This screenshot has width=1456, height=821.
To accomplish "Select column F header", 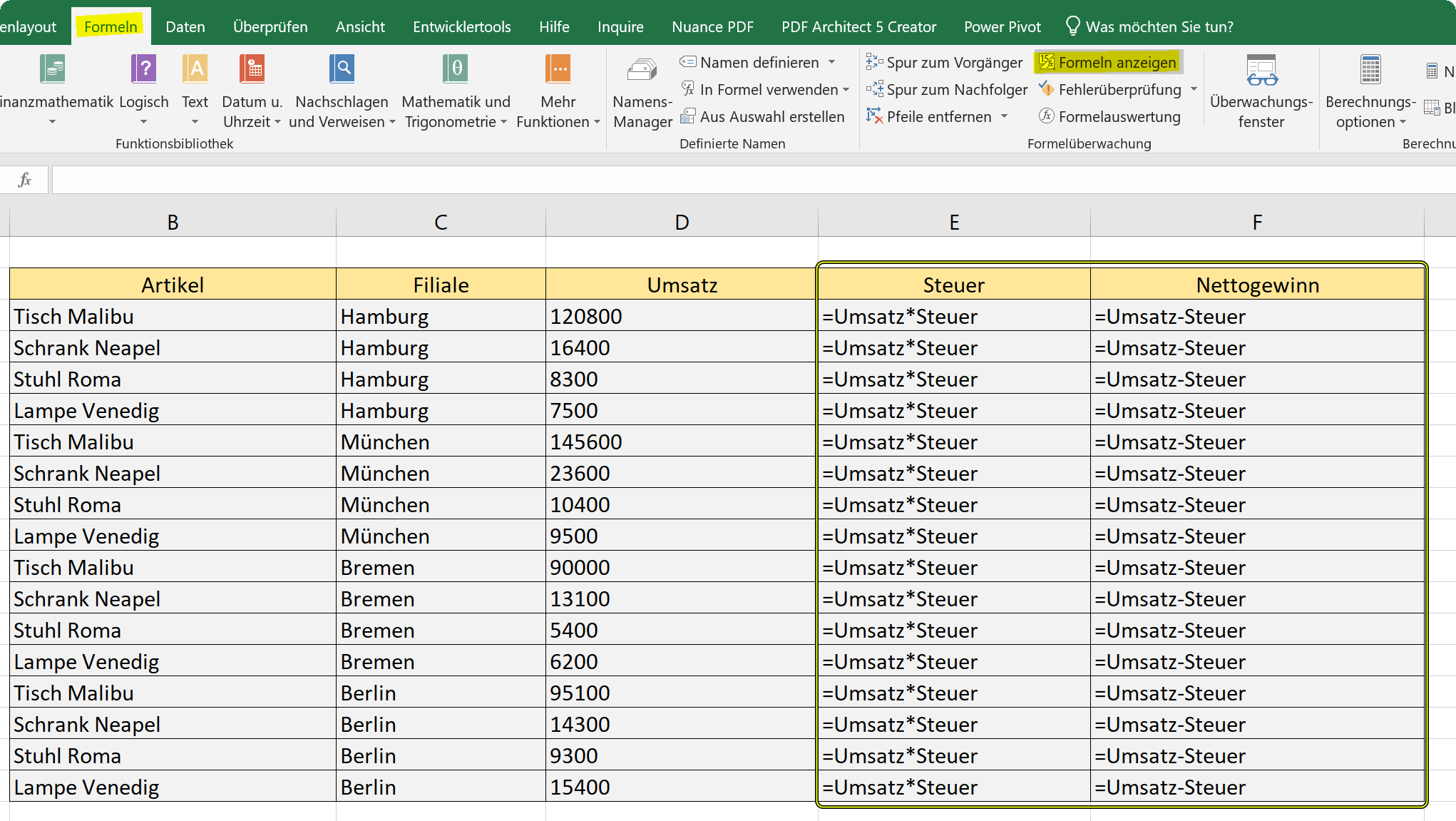I will pyautogui.click(x=1258, y=222).
